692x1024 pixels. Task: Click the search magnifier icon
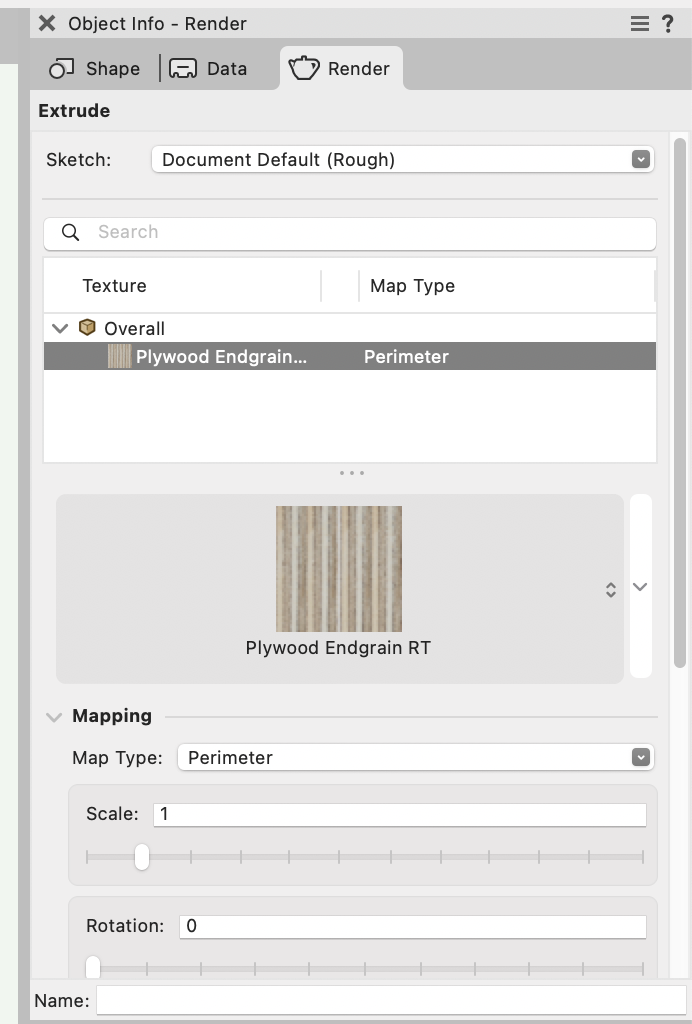[x=71, y=232]
